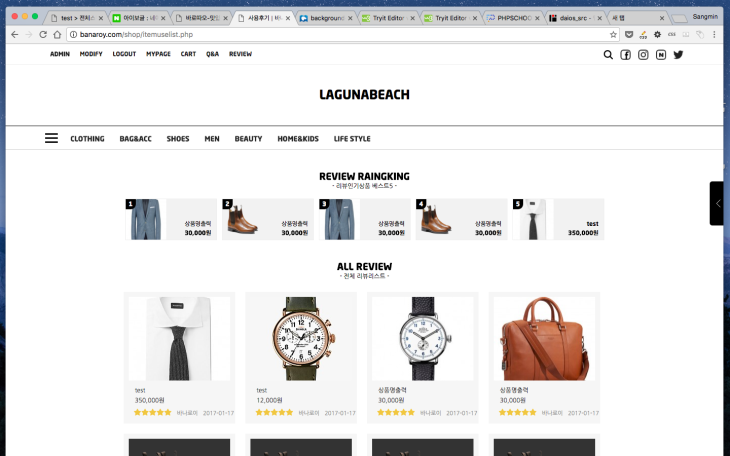Open the Facebook social icon
This screenshot has width=730, height=456.
626,55
